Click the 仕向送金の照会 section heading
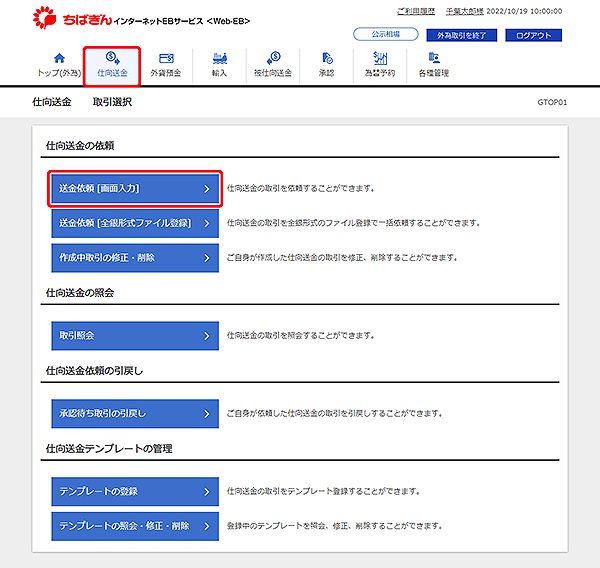The height and width of the screenshot is (568, 600). 80,293
